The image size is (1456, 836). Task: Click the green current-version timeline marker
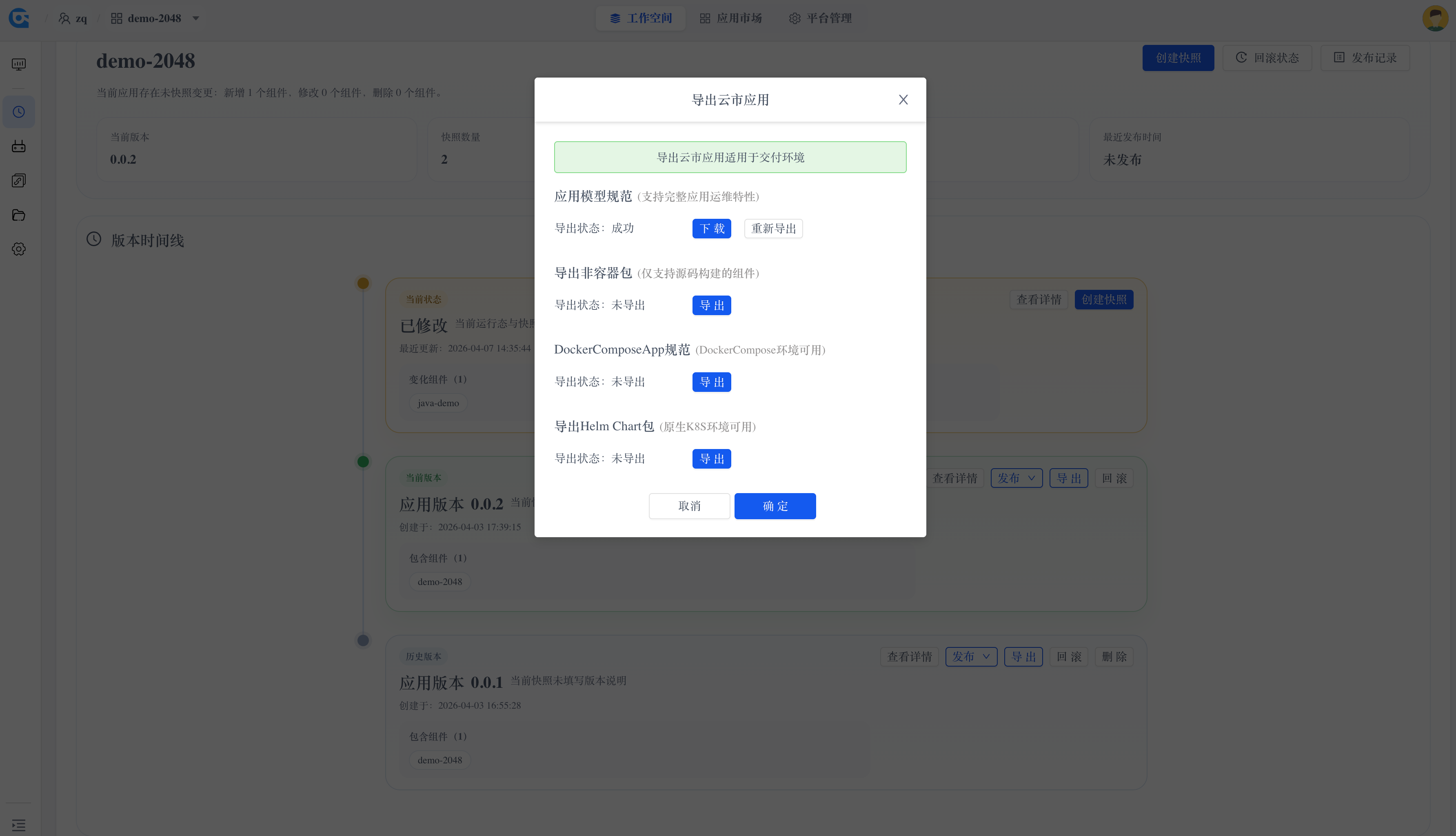click(x=363, y=462)
